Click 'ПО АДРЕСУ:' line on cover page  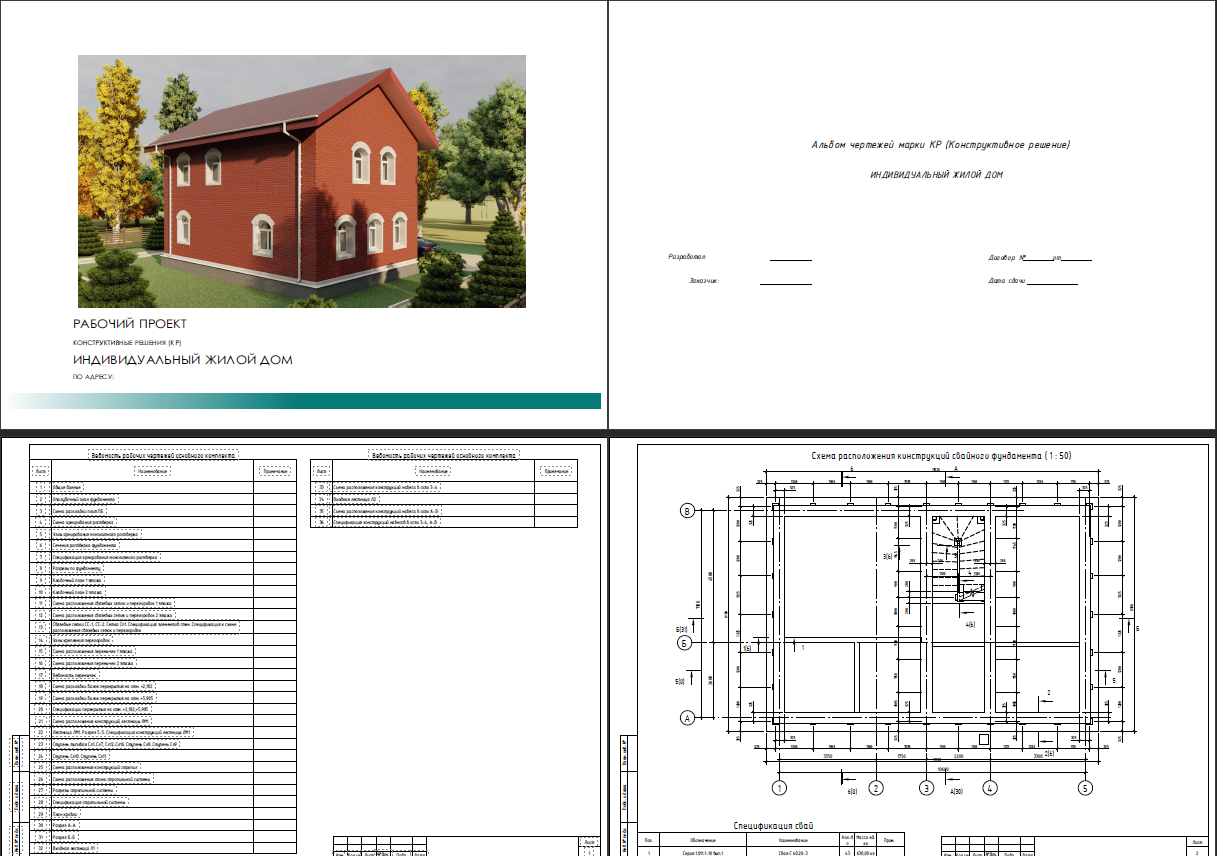coord(94,377)
